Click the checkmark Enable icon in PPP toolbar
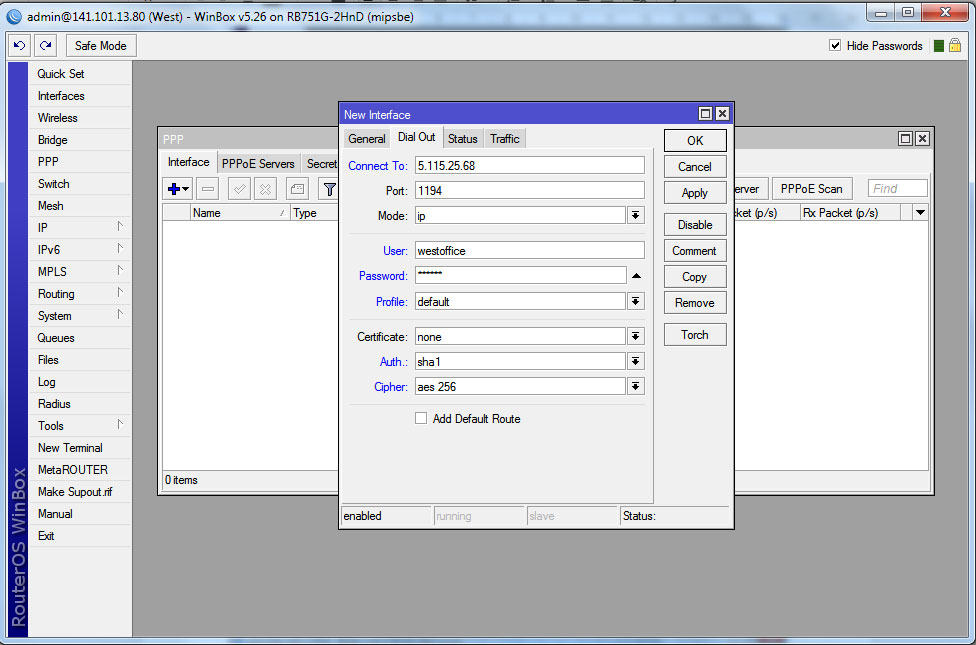The width and height of the screenshot is (976, 645). (239, 189)
